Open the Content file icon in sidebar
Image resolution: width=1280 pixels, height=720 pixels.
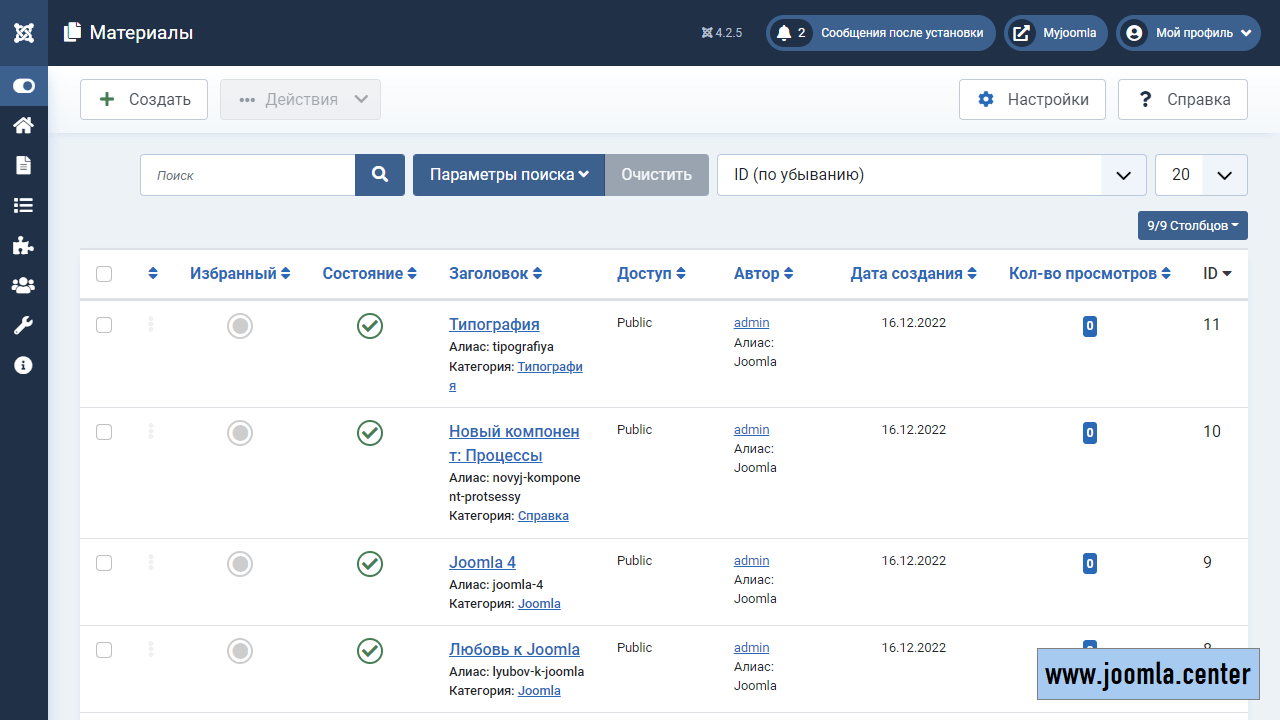[x=23, y=165]
